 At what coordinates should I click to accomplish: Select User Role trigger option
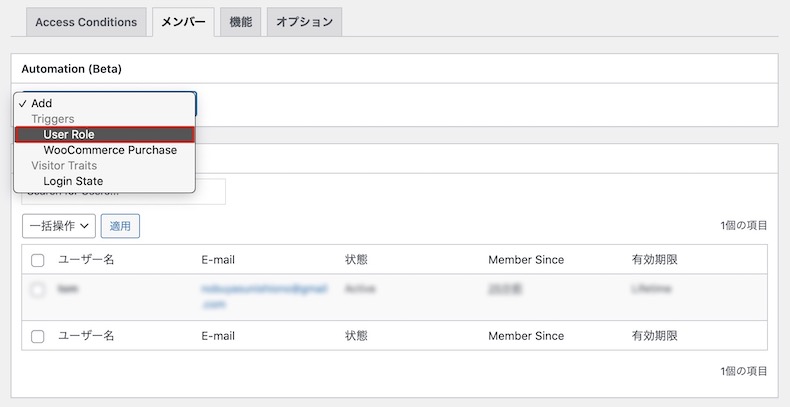click(104, 134)
